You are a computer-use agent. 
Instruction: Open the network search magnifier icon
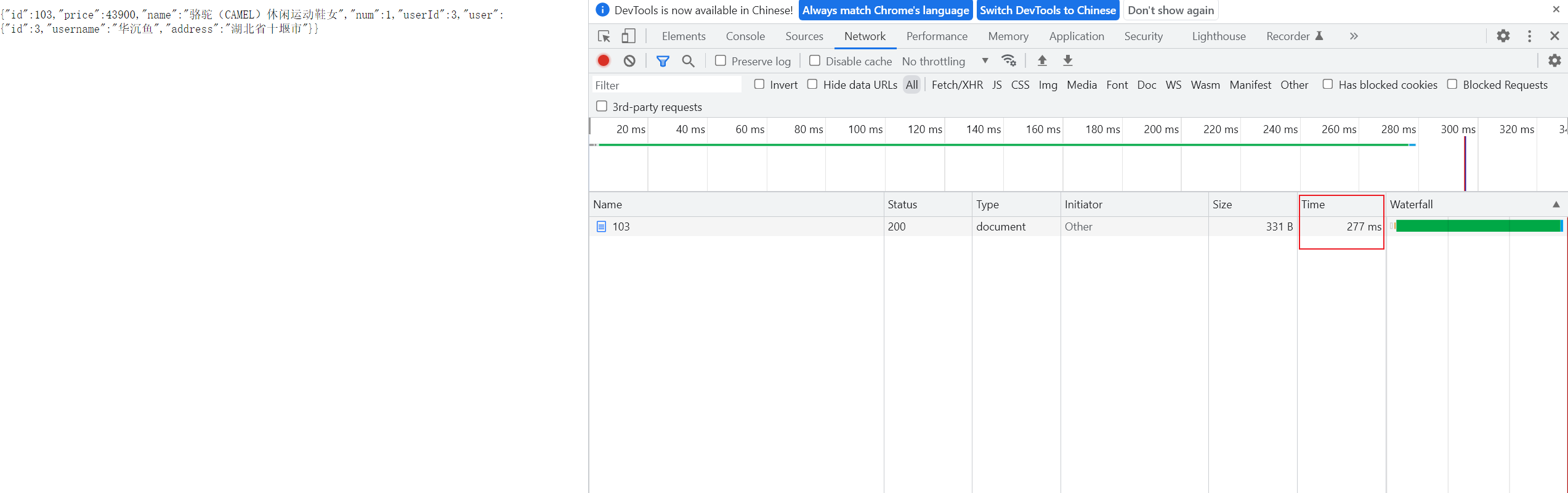688,60
